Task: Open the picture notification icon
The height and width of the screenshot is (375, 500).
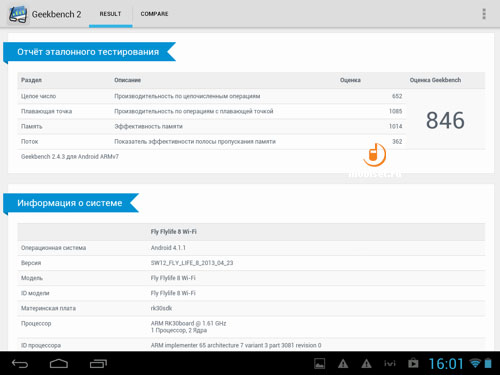Action: pyautogui.click(x=320, y=363)
